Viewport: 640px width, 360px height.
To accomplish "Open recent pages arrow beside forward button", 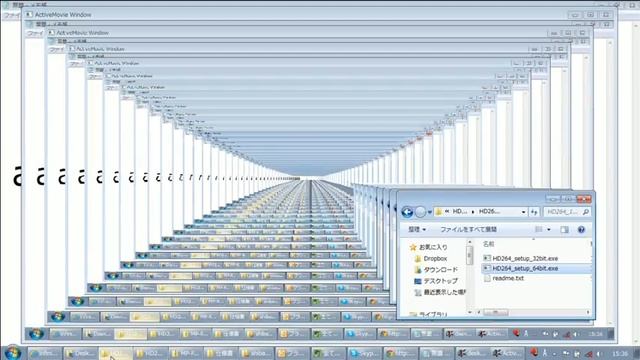I will point(429,212).
